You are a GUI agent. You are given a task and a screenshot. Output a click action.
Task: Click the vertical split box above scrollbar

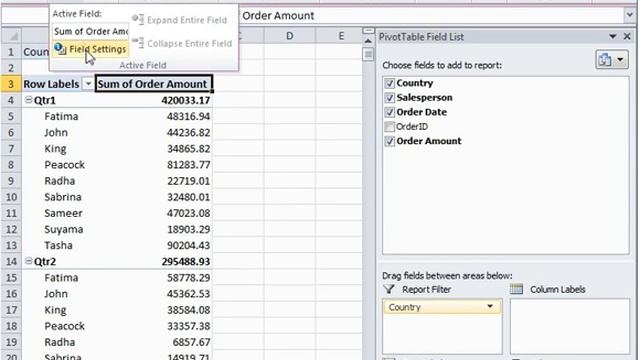(x=368, y=31)
